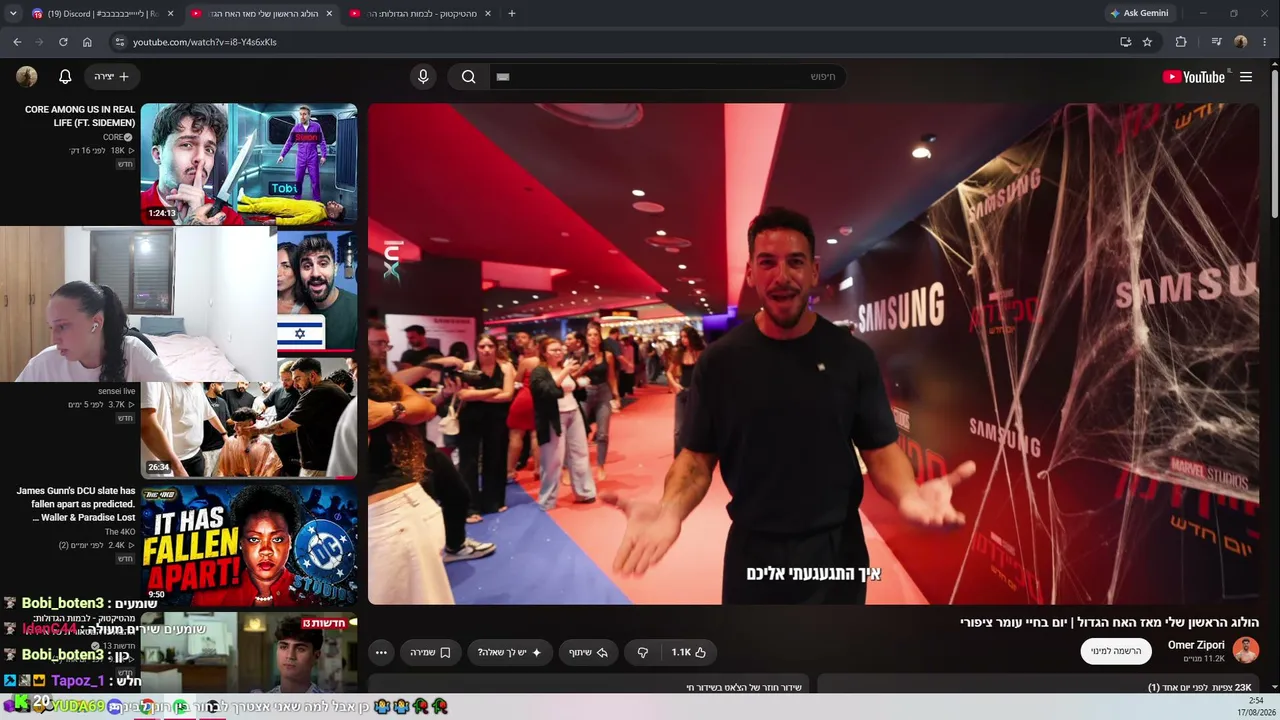Pause the video by clicking the player
Image resolution: width=1280 pixels, height=720 pixels.
point(814,354)
